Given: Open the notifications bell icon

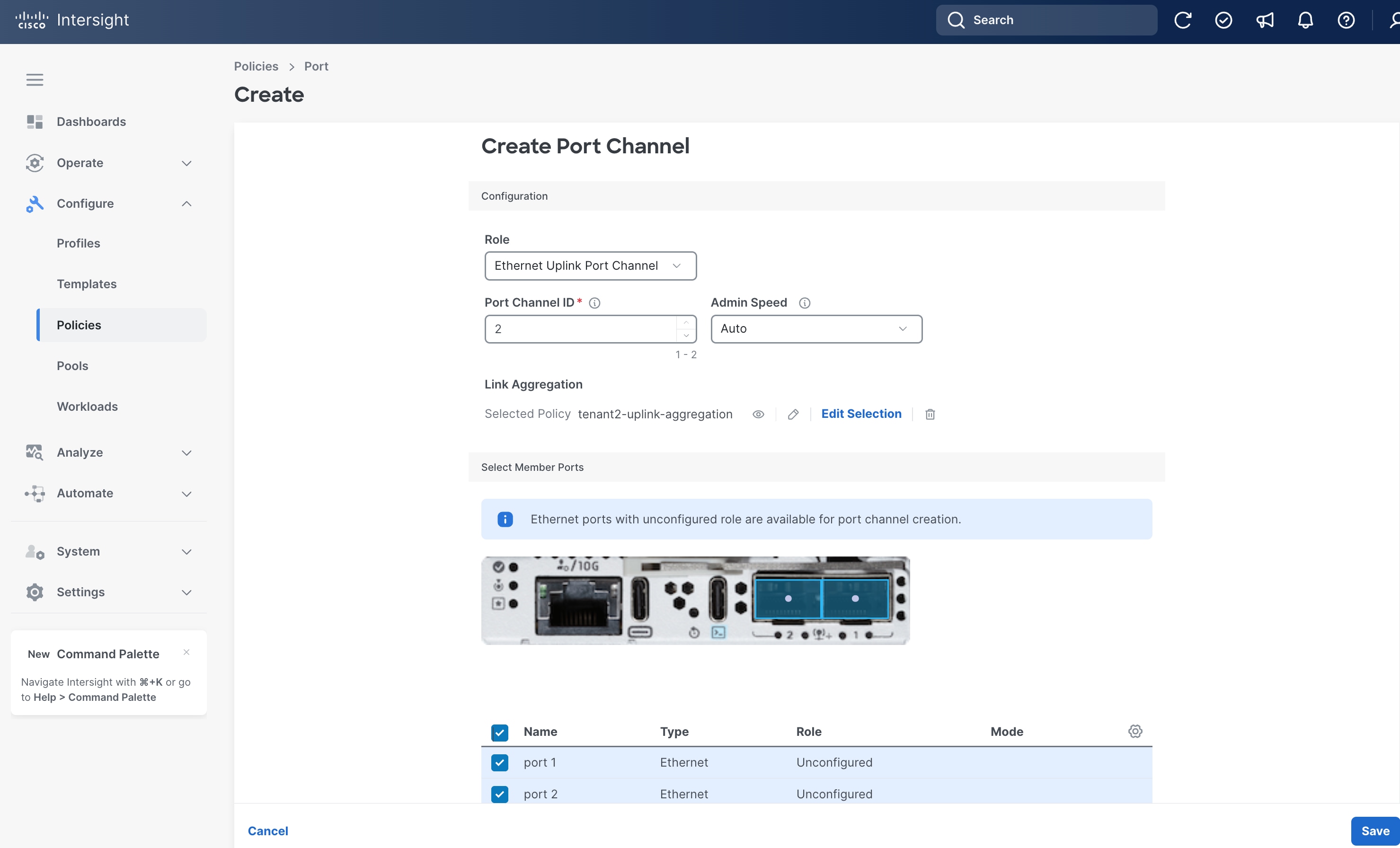Looking at the screenshot, I should point(1305,20).
